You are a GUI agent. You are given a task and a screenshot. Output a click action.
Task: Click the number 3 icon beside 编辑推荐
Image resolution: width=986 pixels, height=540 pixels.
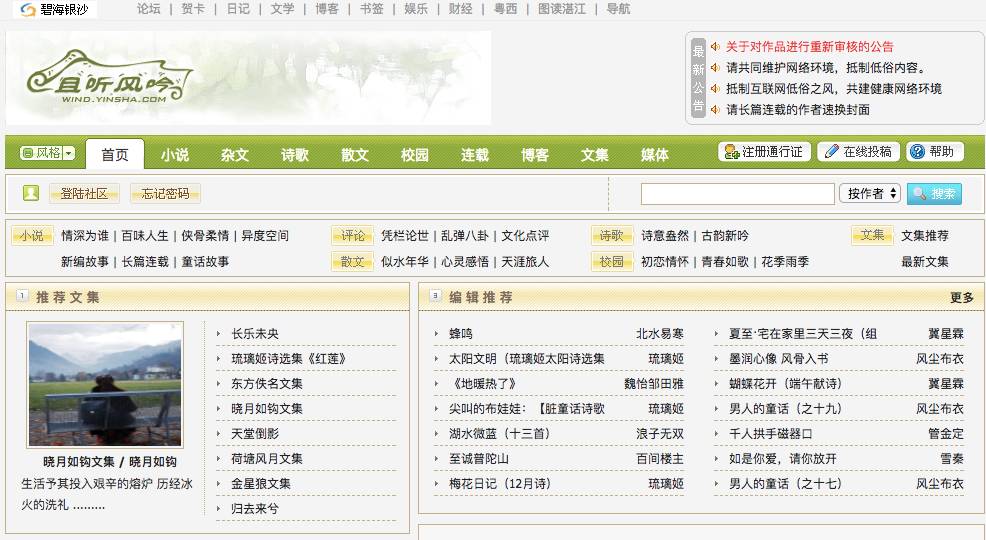(x=435, y=295)
